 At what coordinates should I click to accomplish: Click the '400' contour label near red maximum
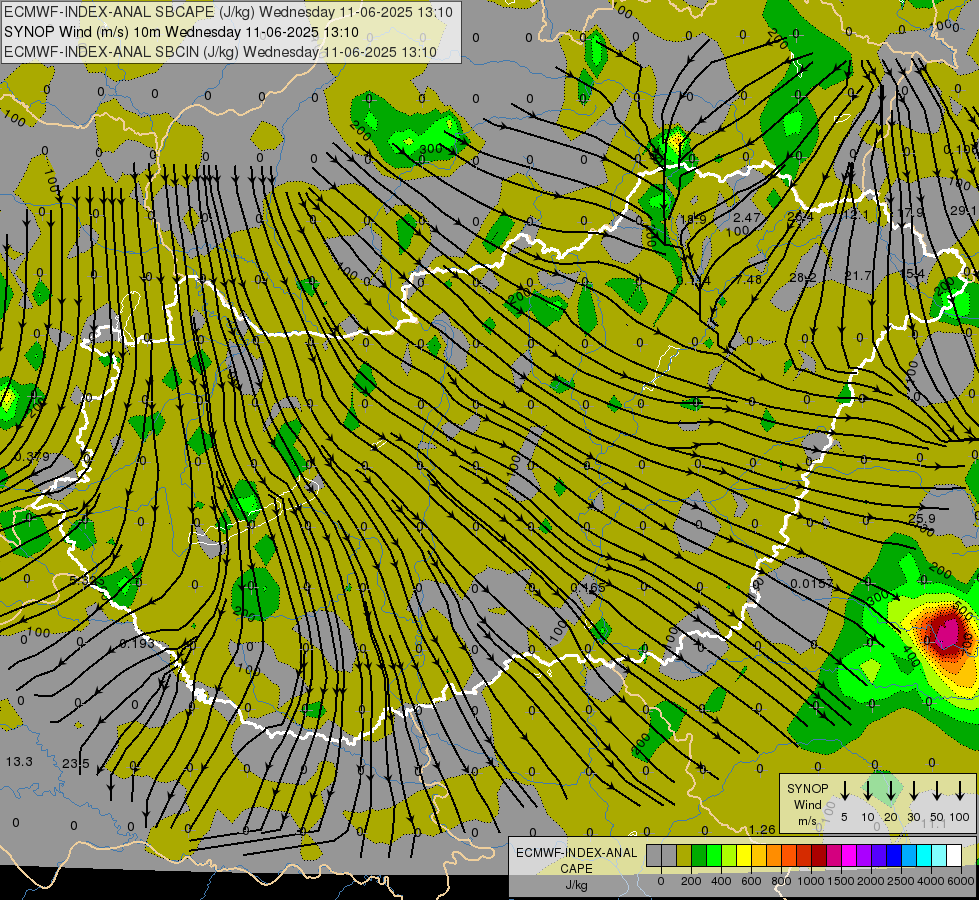pyautogui.click(x=911, y=656)
